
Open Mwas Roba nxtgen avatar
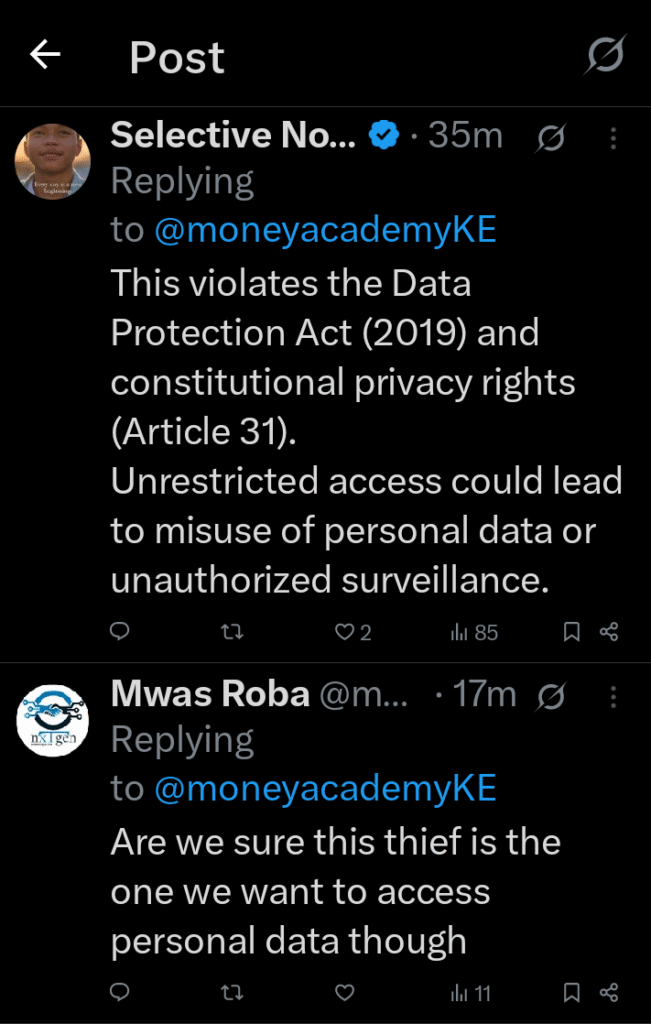[52, 720]
